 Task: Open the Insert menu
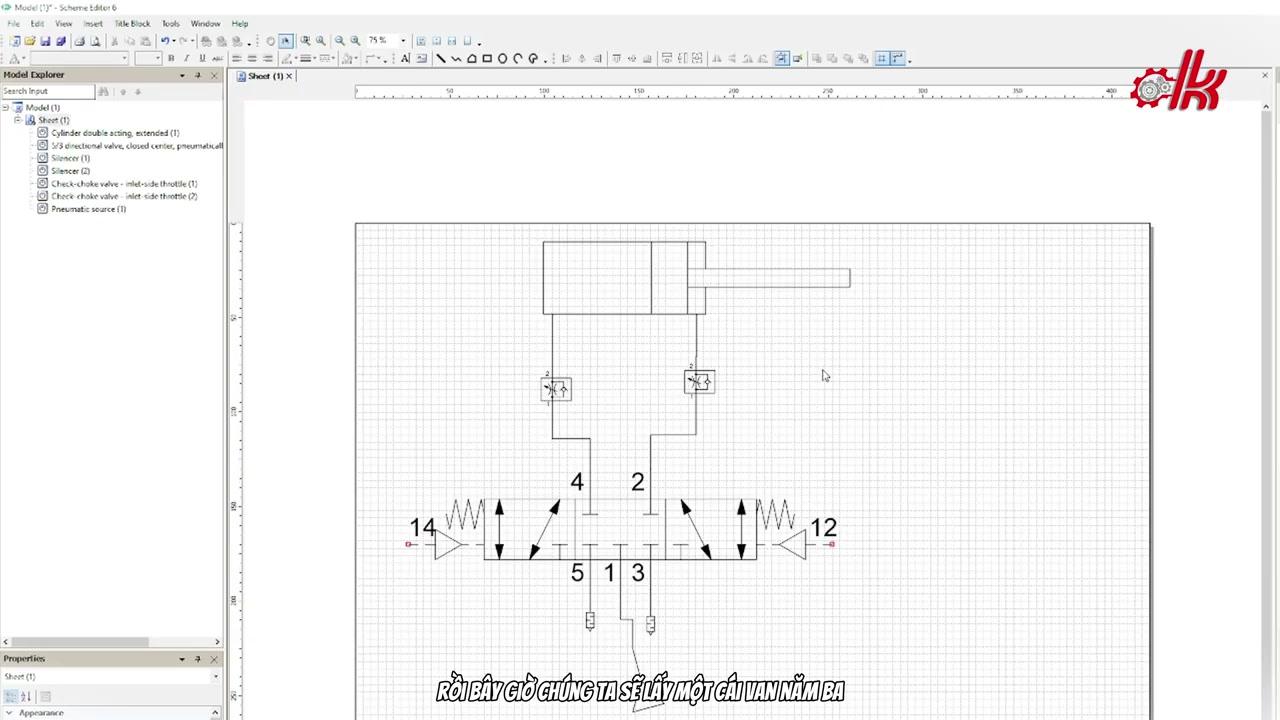tap(92, 23)
